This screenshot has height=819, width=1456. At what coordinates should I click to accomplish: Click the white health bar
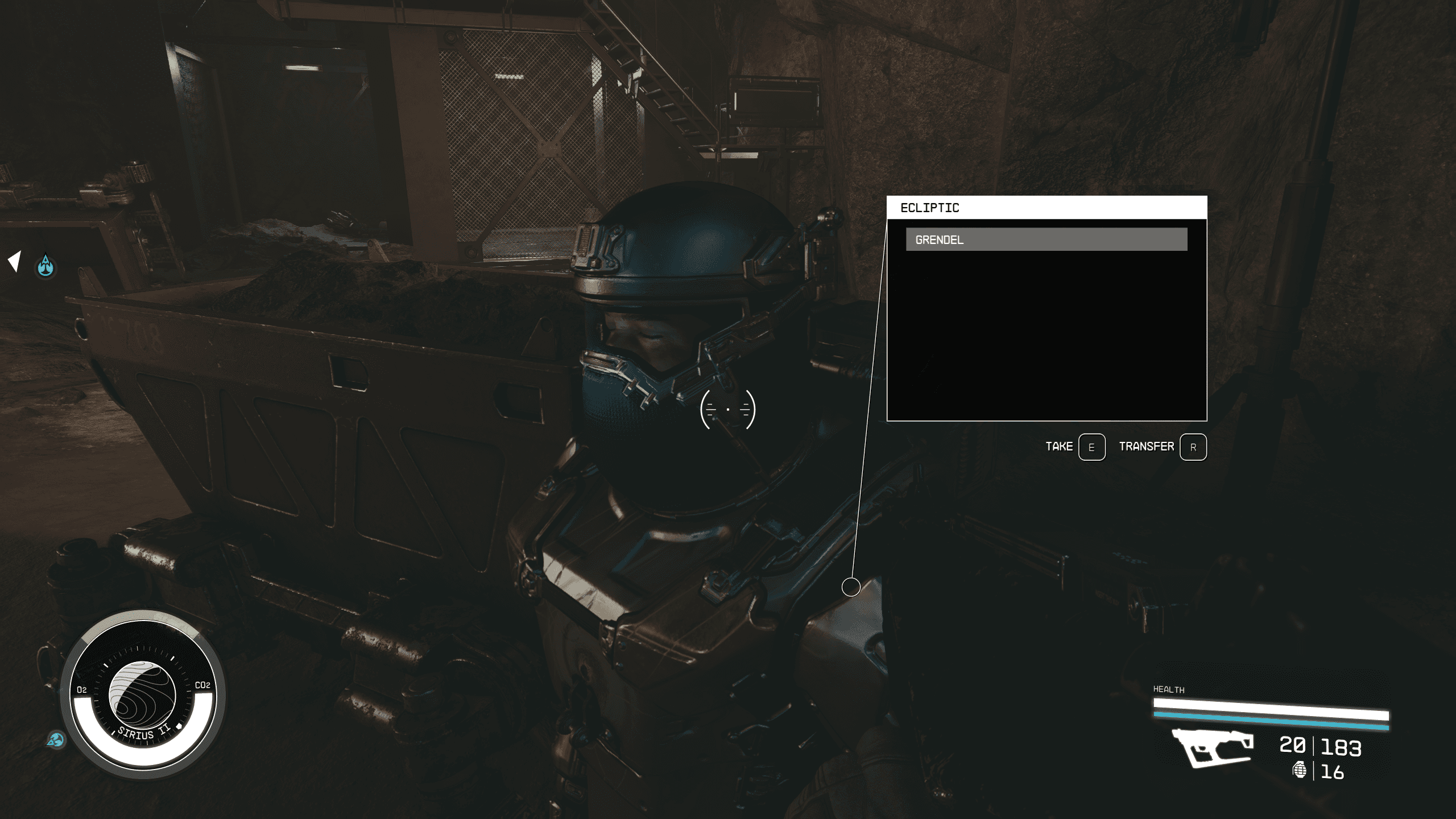1271,709
